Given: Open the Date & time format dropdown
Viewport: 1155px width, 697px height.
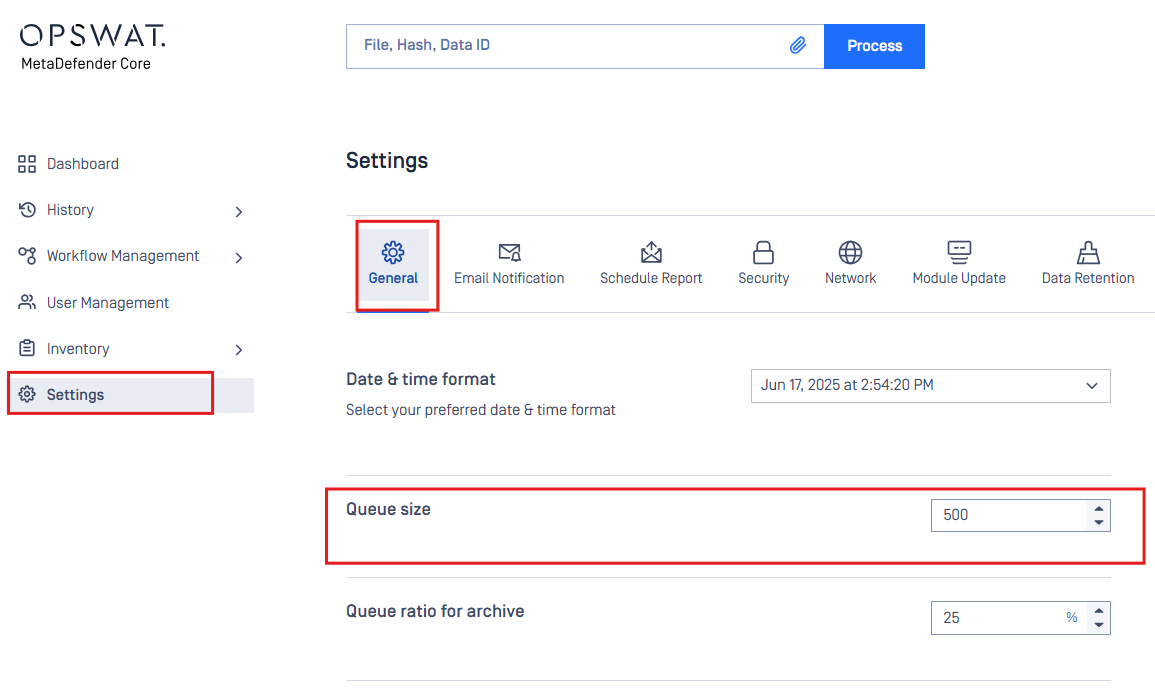Looking at the screenshot, I should point(930,386).
